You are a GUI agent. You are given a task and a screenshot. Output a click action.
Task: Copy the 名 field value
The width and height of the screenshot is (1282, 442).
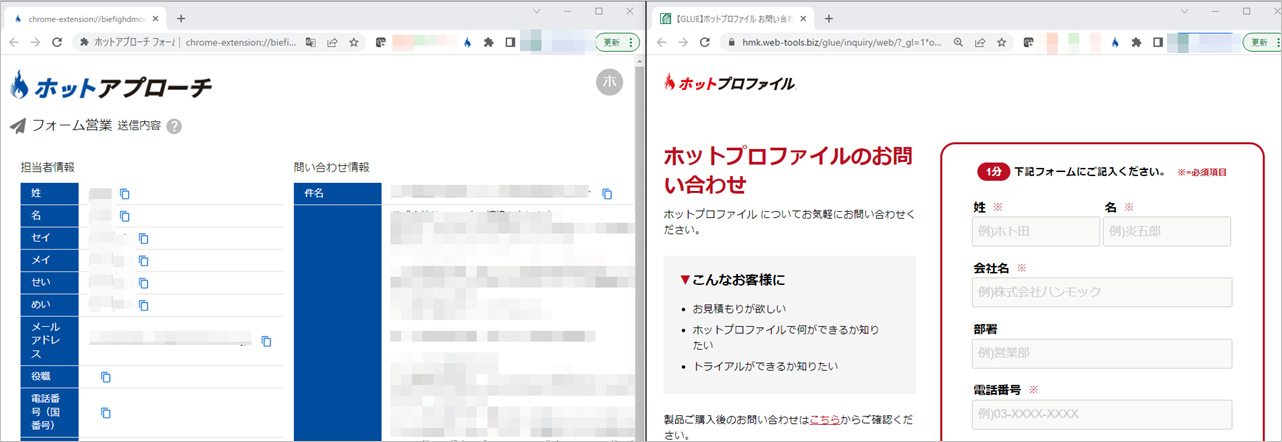(x=125, y=216)
